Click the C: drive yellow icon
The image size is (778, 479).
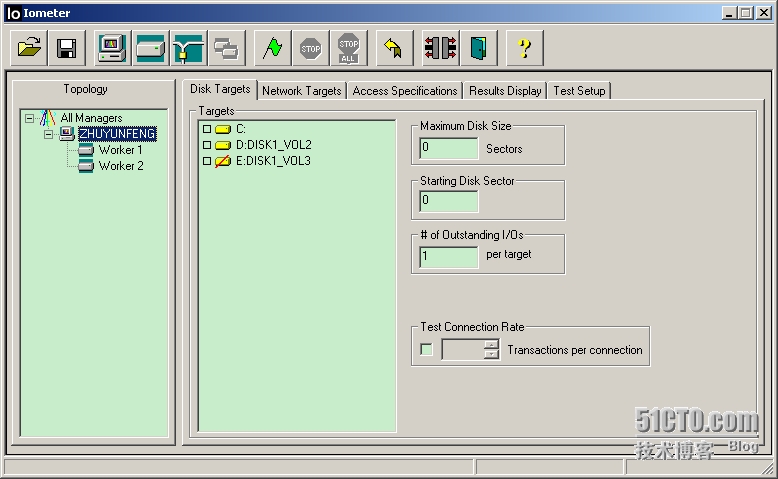point(223,130)
